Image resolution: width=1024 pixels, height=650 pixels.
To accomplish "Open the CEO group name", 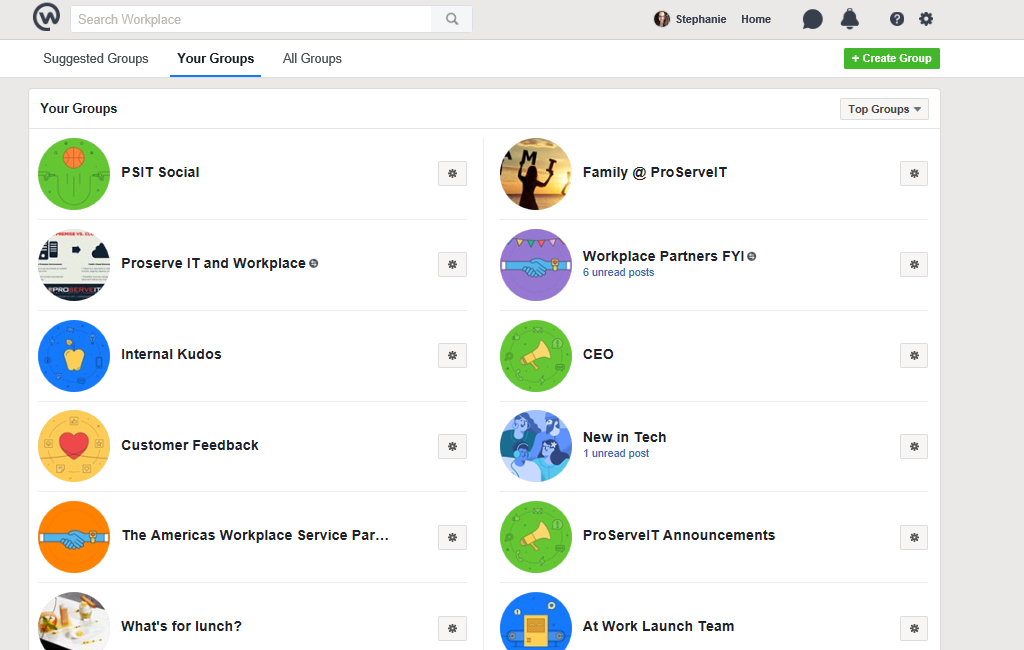I will pos(598,354).
